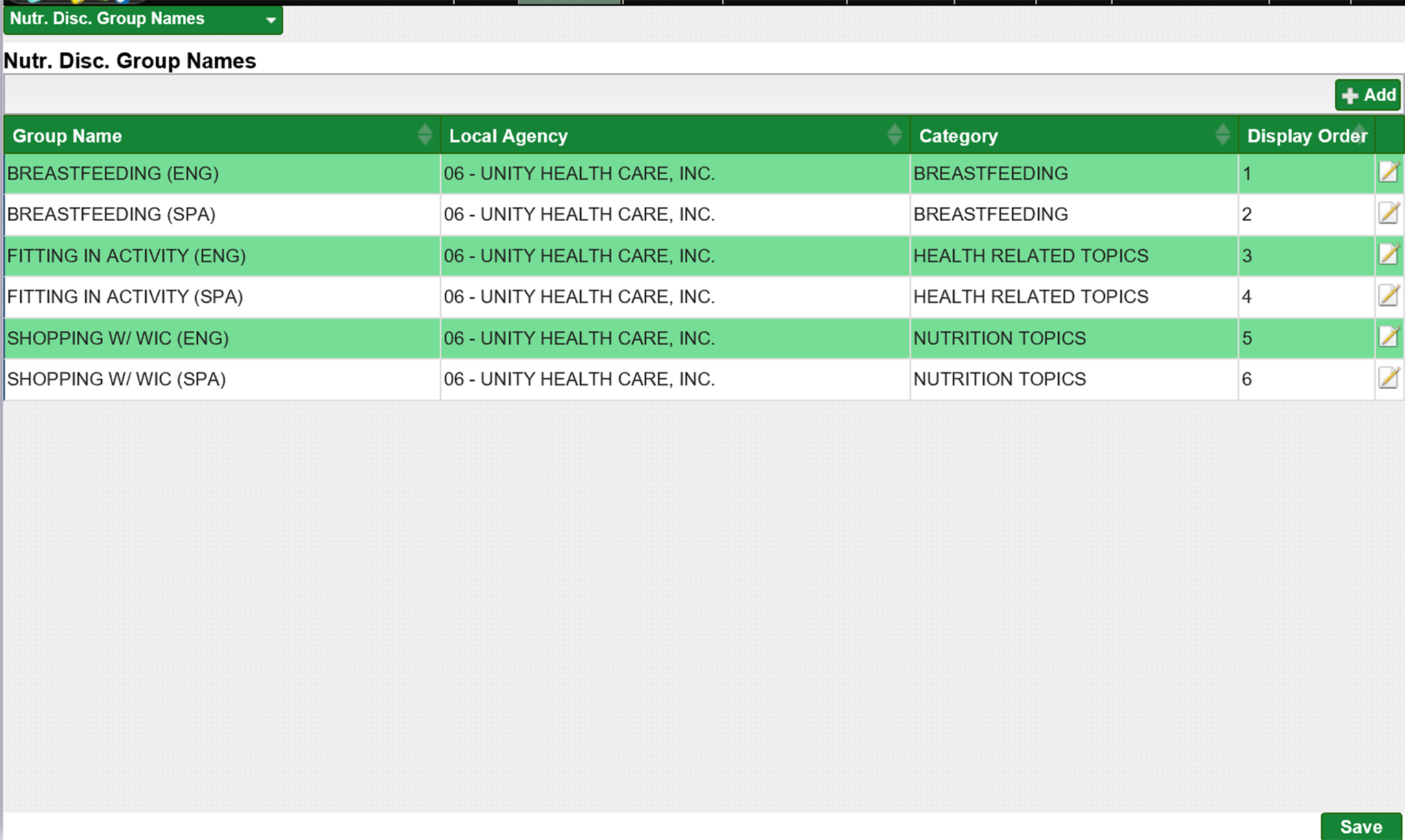Sort the Category column
This screenshot has width=1405, height=840.
point(1222,134)
